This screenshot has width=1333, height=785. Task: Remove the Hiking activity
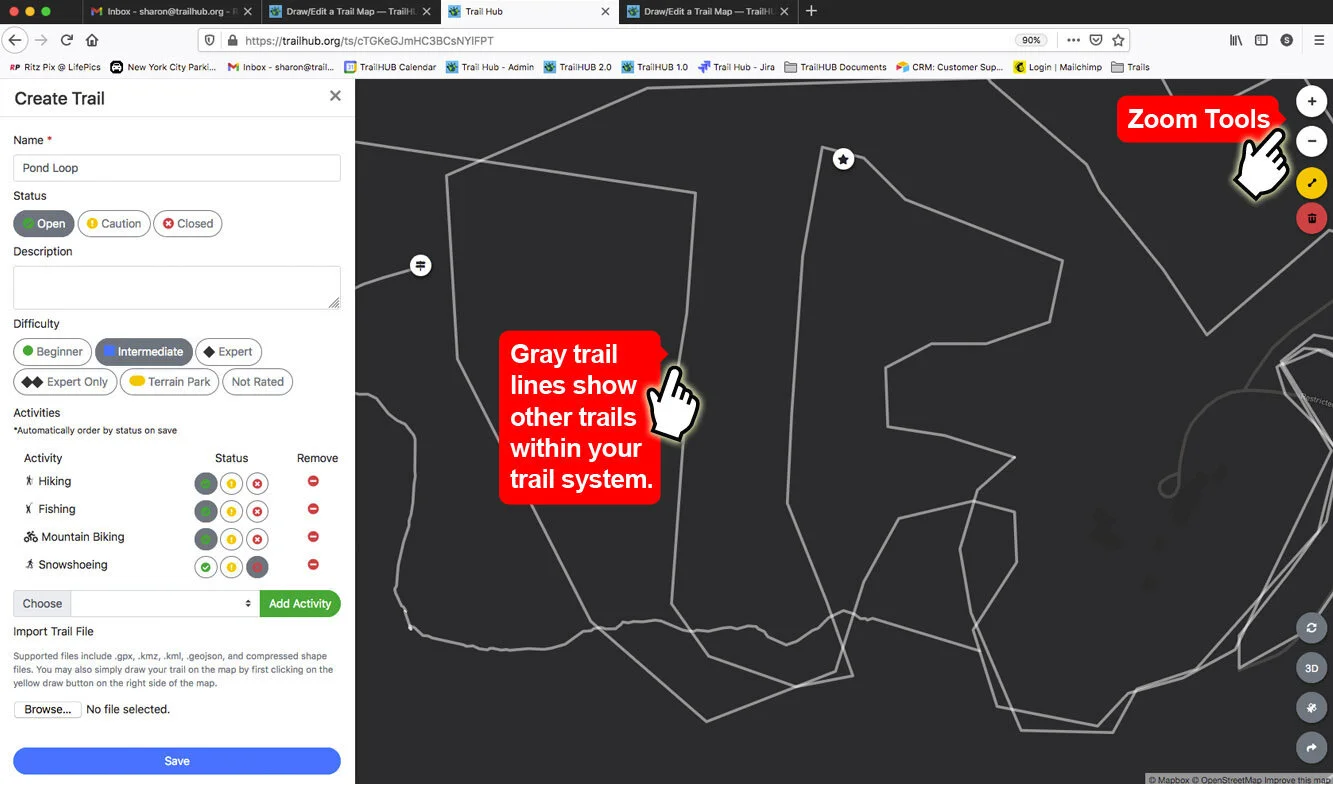(x=313, y=481)
